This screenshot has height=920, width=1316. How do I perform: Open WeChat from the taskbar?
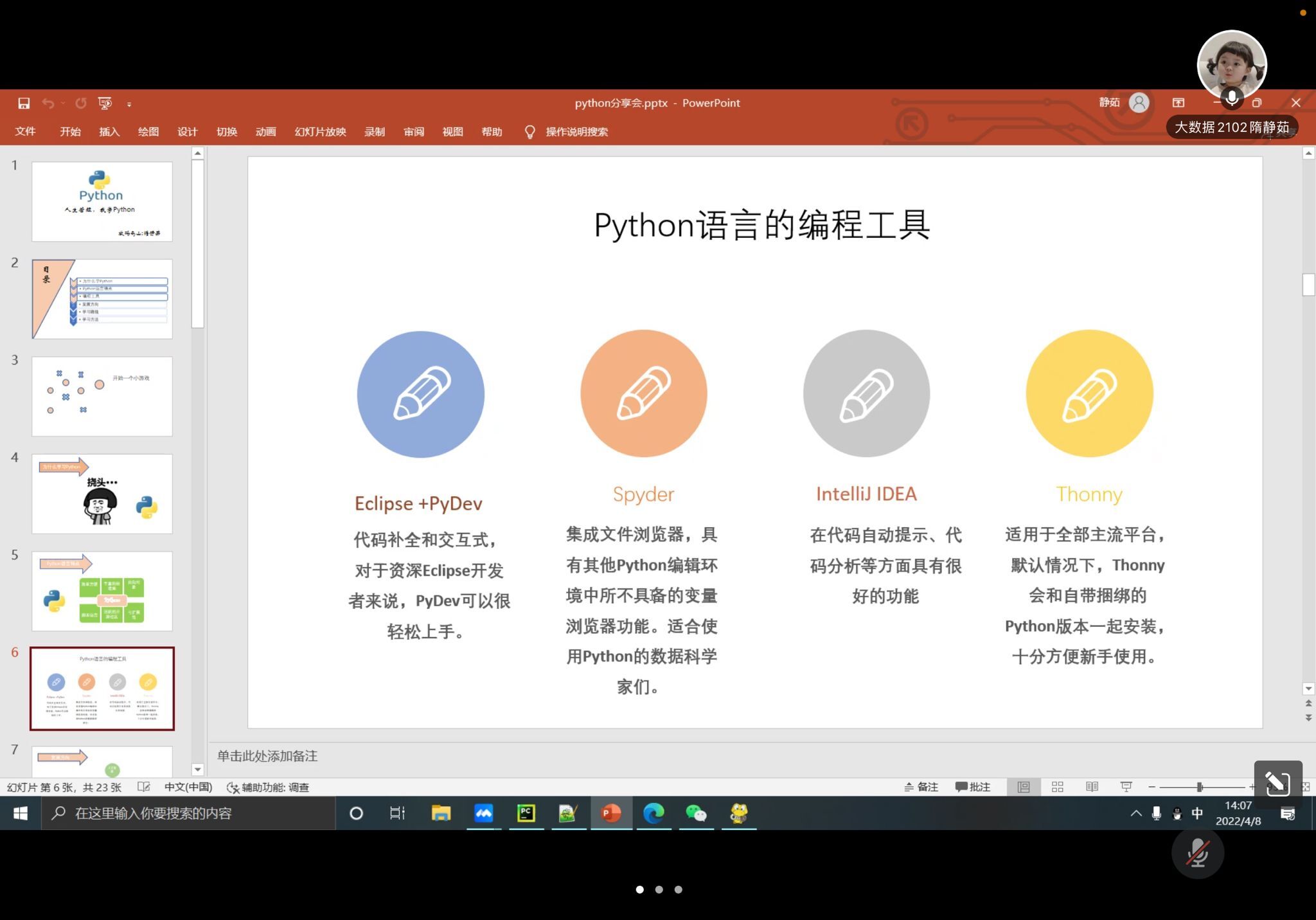pos(696,813)
